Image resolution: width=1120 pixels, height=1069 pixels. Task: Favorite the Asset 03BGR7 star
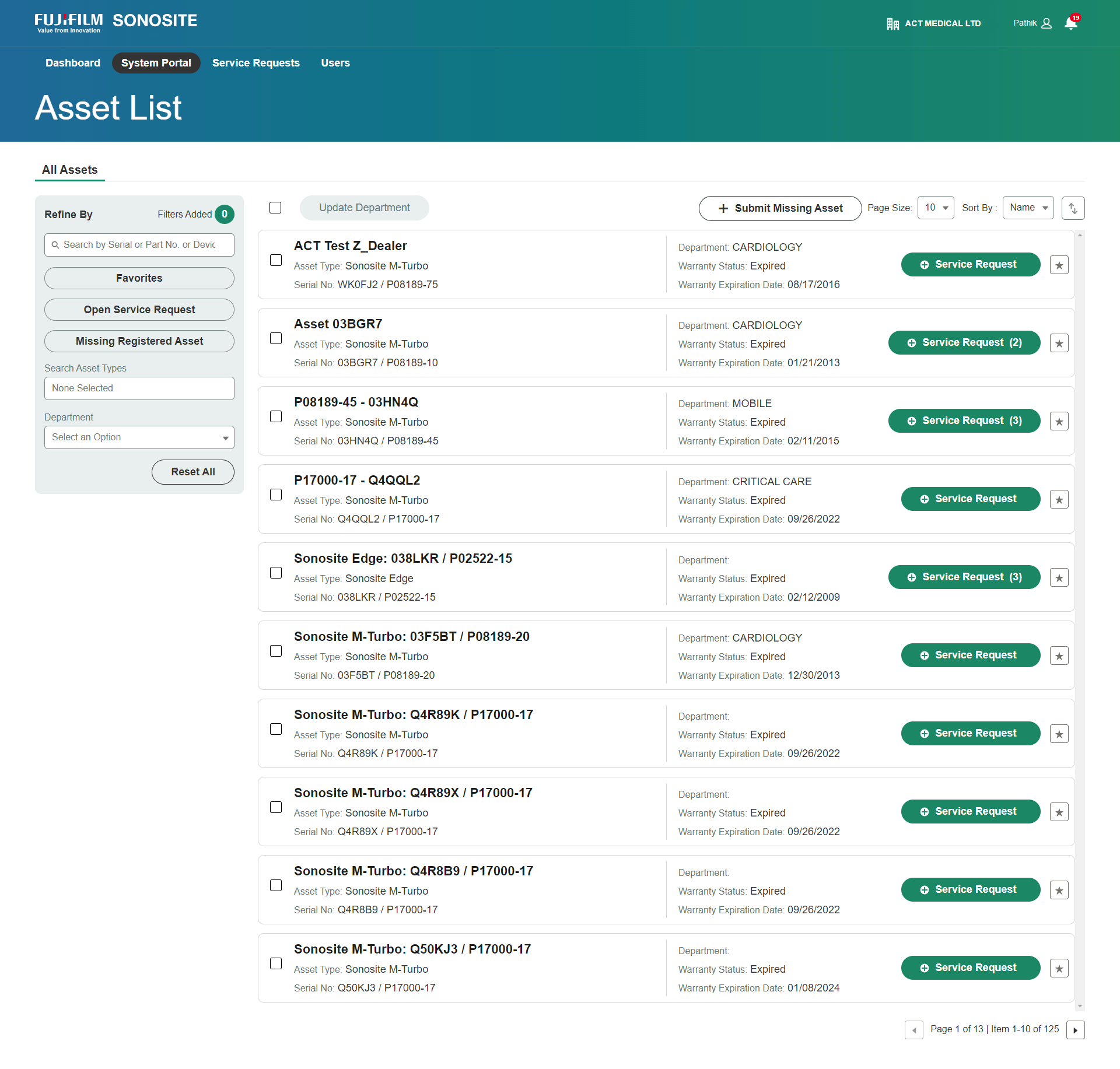(x=1059, y=344)
